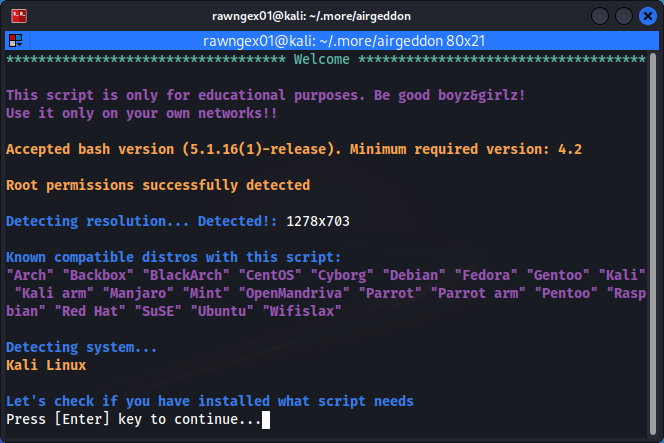Click the "Detecting system..." text

(x=82, y=348)
